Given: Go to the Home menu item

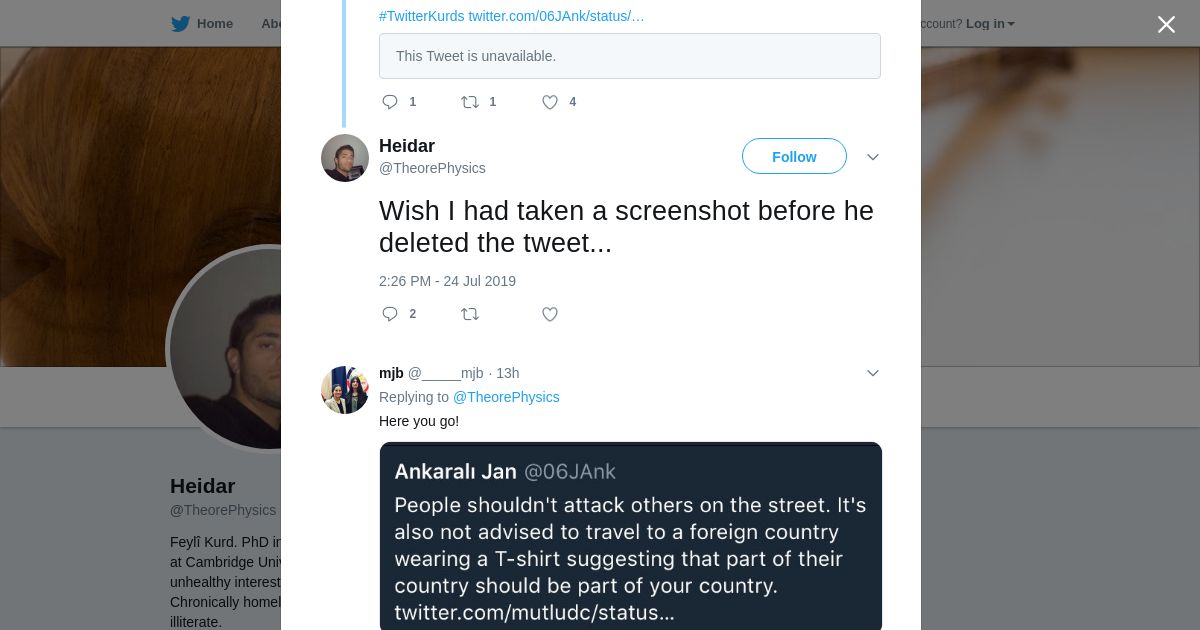Looking at the screenshot, I should tap(214, 24).
